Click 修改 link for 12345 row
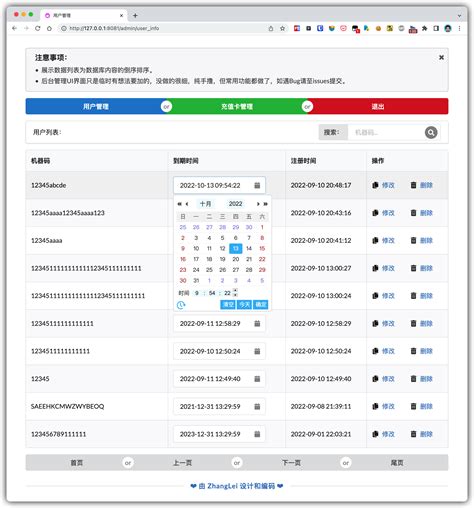Screen dimensions: 474x508 pos(388,379)
